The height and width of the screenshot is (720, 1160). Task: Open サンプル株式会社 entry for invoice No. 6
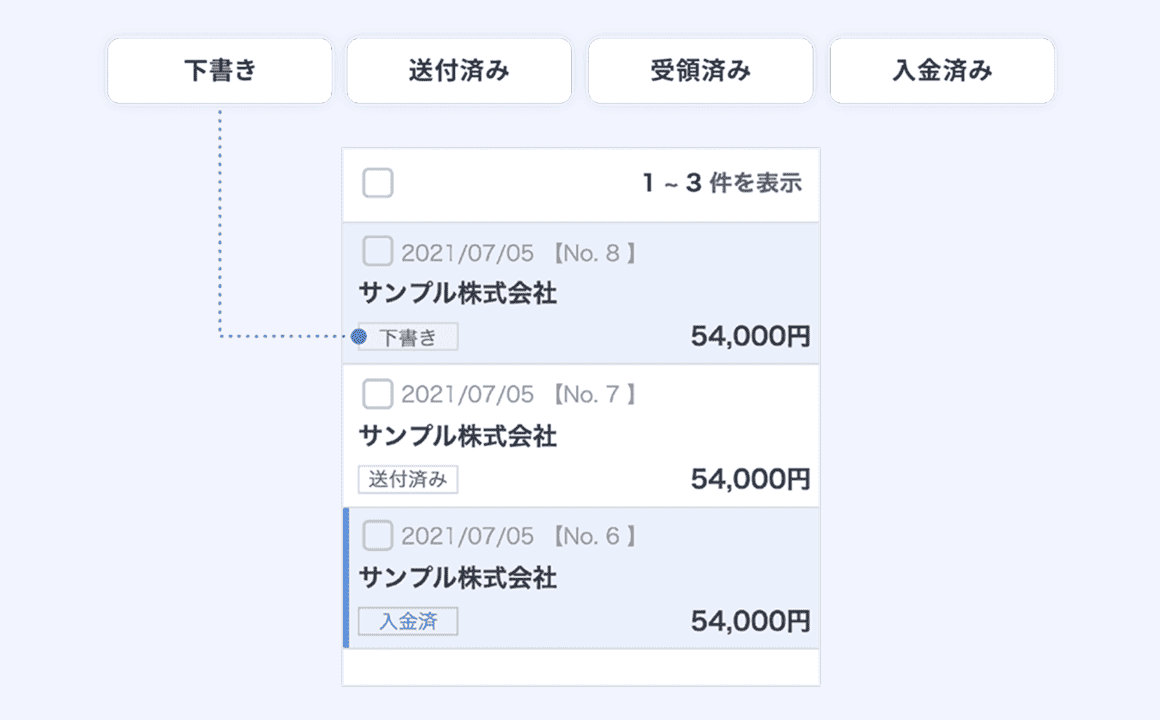point(458,578)
